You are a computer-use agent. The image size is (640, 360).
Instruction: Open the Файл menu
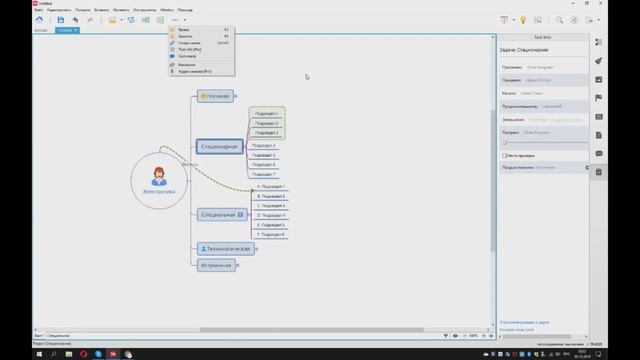[x=39, y=10]
